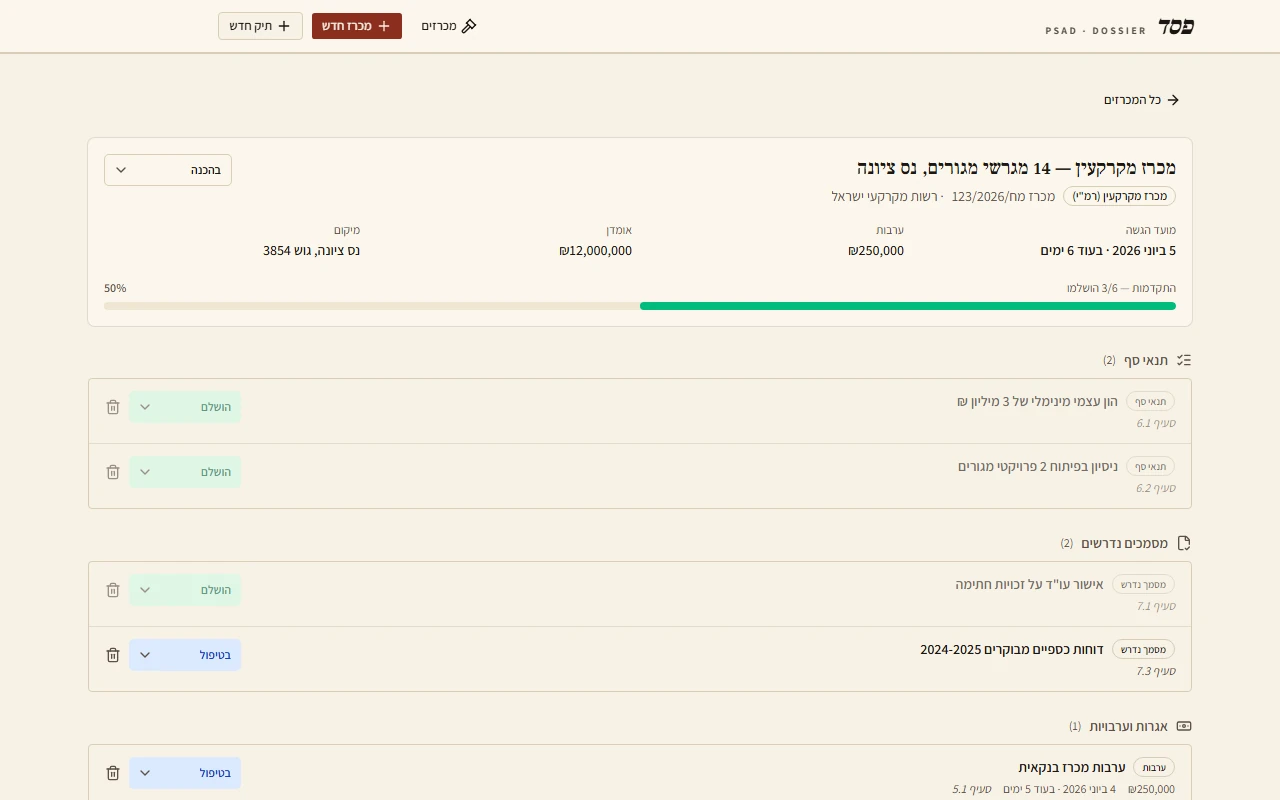Screen dimensions: 1280x800
Task: Click the trash icon for אישור עו"ד row
Action: (113, 590)
